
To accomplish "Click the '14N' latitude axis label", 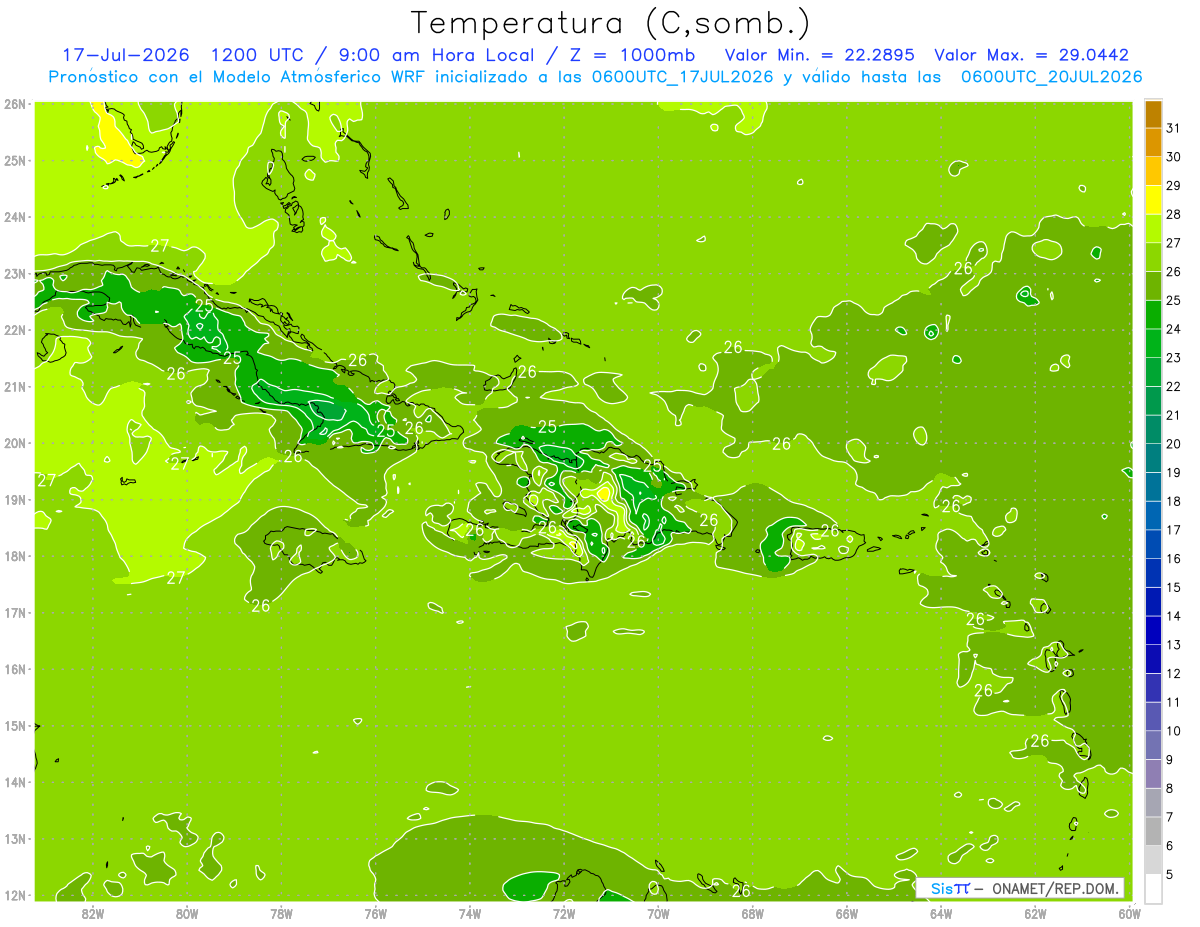I will pos(15,782).
